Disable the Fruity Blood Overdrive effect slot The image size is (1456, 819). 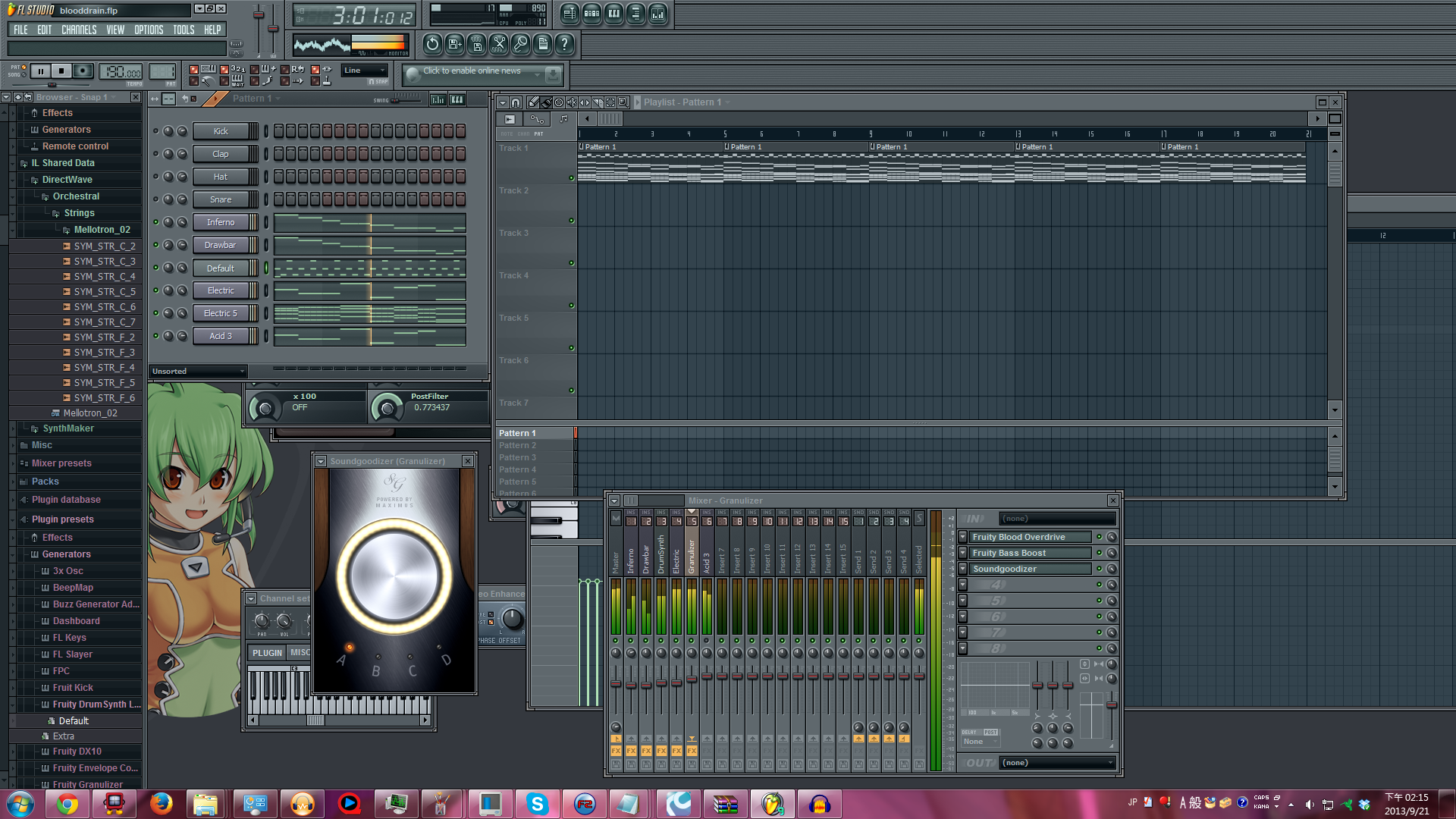1099,537
